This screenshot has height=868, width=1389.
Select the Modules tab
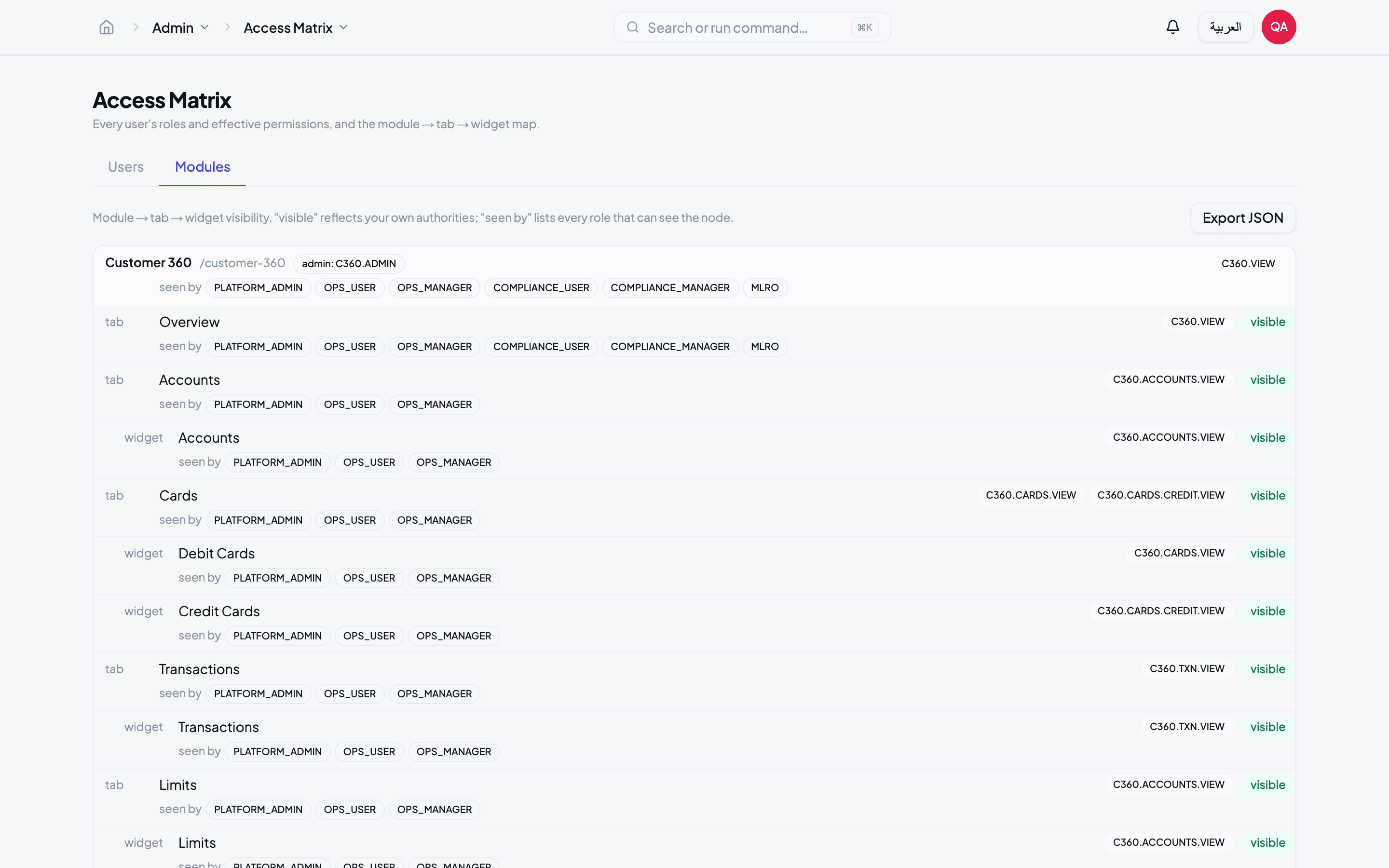203,166
